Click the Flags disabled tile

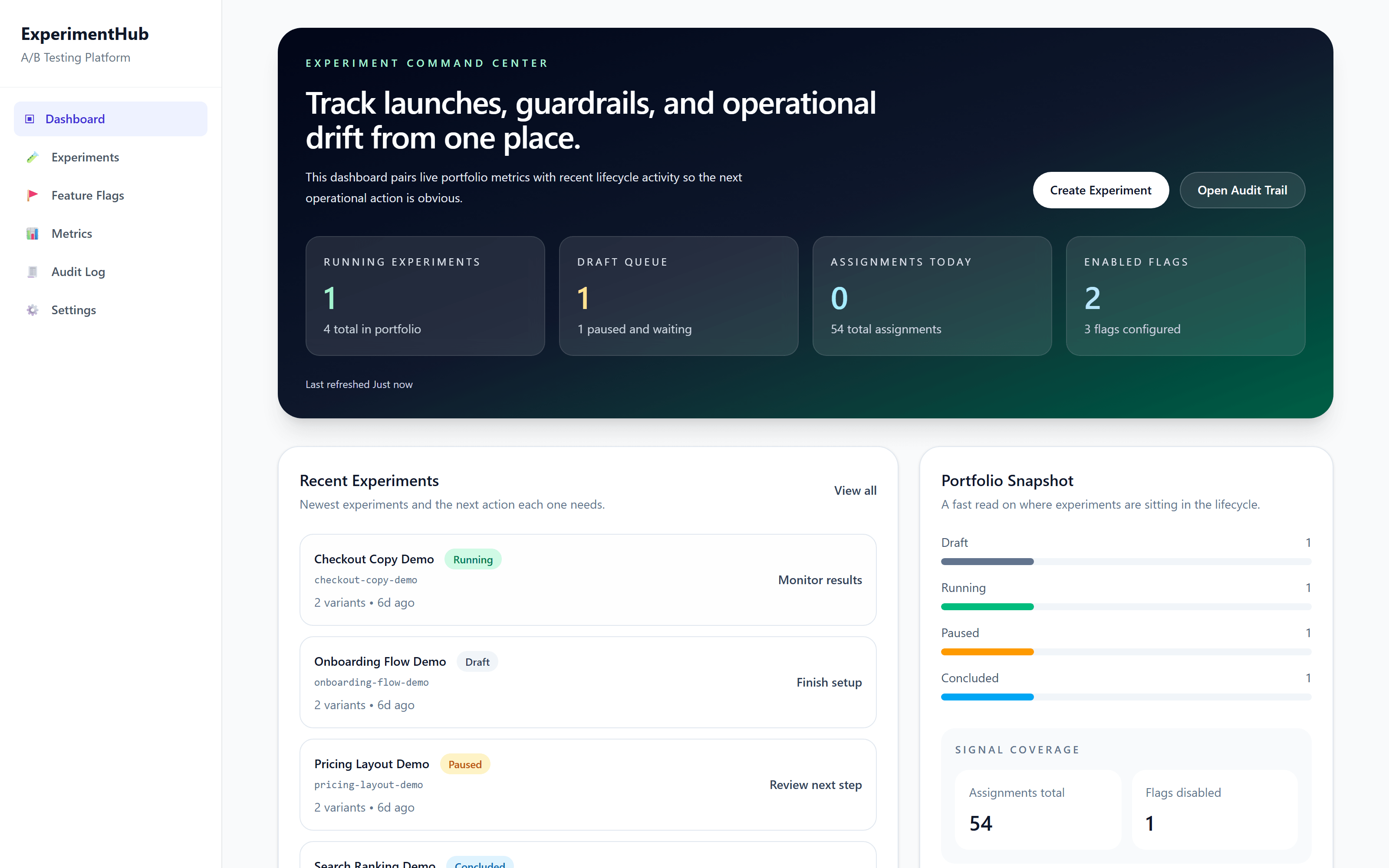pyautogui.click(x=1215, y=809)
